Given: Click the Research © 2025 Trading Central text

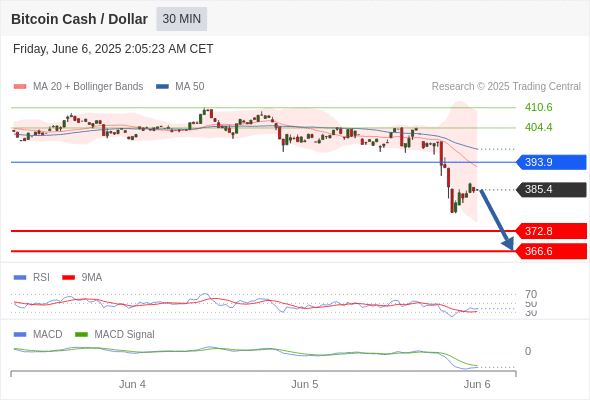Looking at the screenshot, I should [506, 87].
